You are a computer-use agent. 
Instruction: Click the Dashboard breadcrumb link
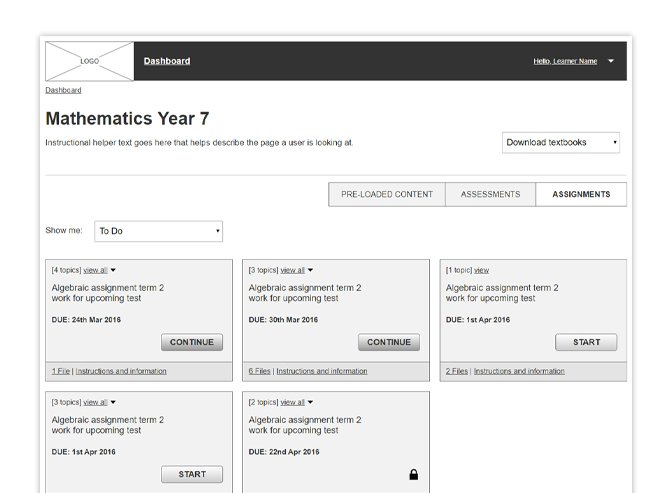(63, 90)
